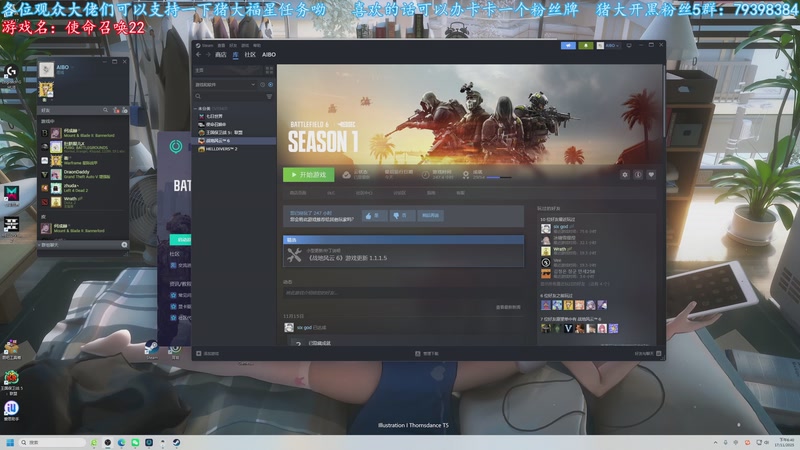
Task: Open game settings gear icon
Action: (x=624, y=175)
